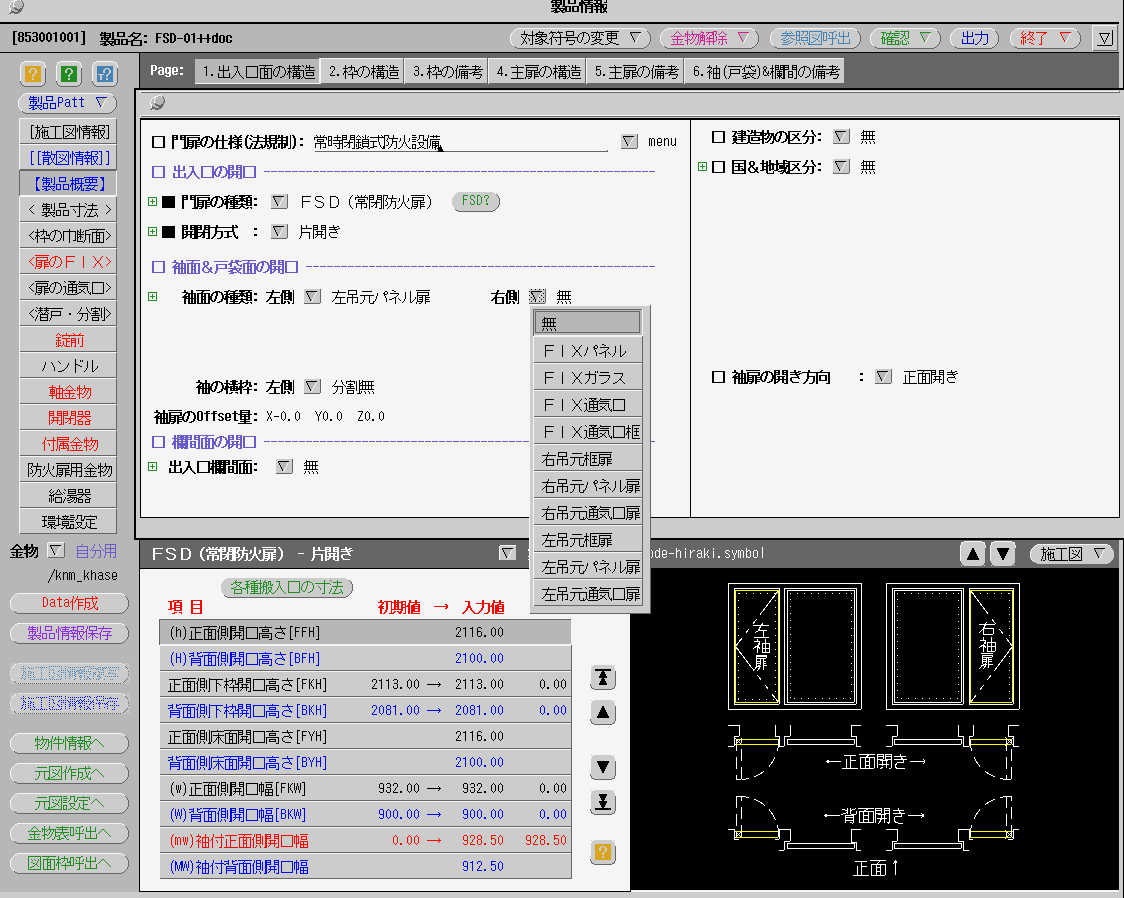Screen dimensions: 1124x898
Task: Move down one row in dimension list
Action: (x=603, y=767)
